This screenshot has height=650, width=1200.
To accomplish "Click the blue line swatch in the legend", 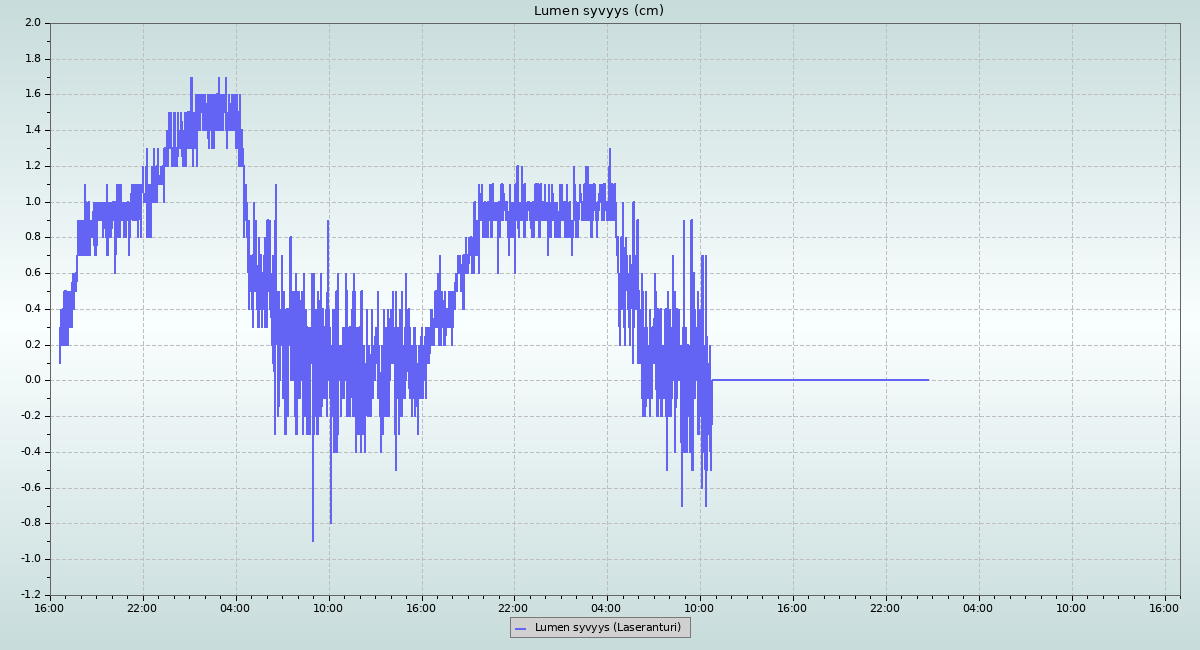I will (x=520, y=628).
